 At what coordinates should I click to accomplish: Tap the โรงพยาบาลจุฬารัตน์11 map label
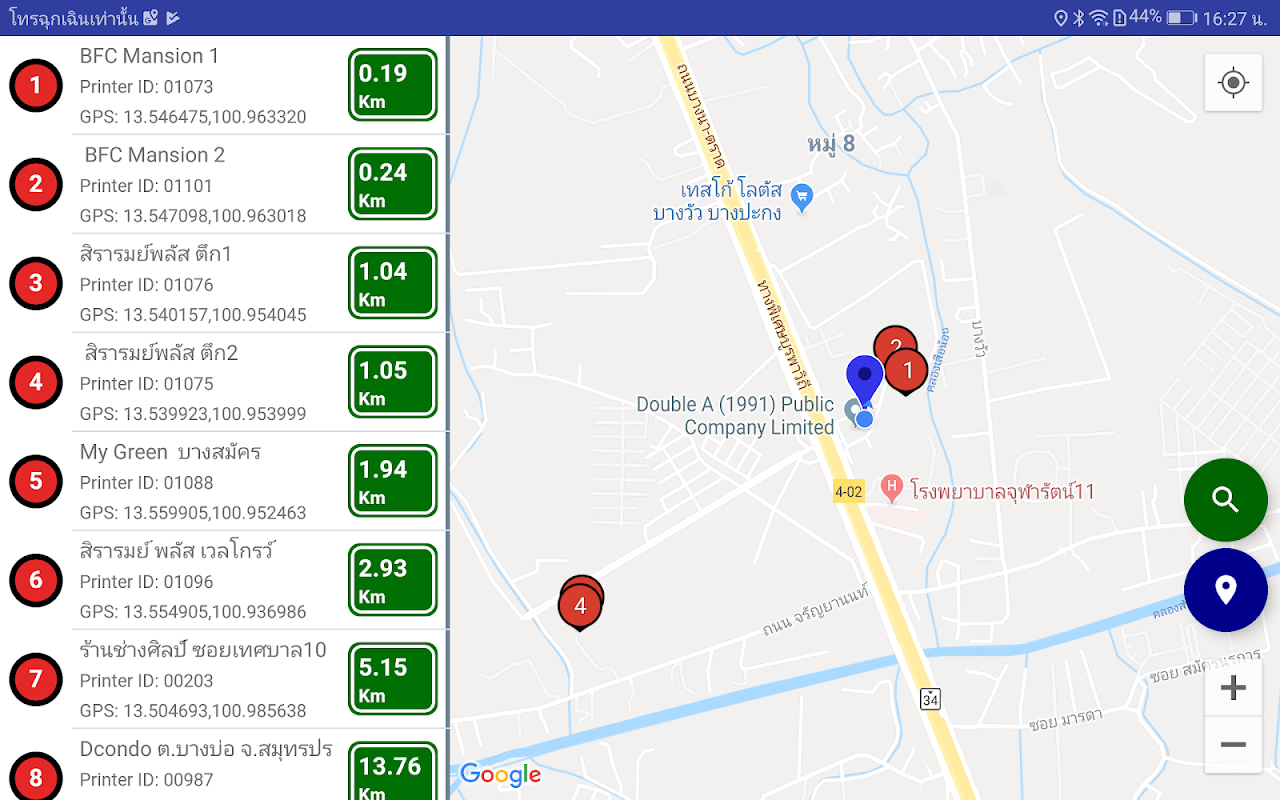[1003, 491]
